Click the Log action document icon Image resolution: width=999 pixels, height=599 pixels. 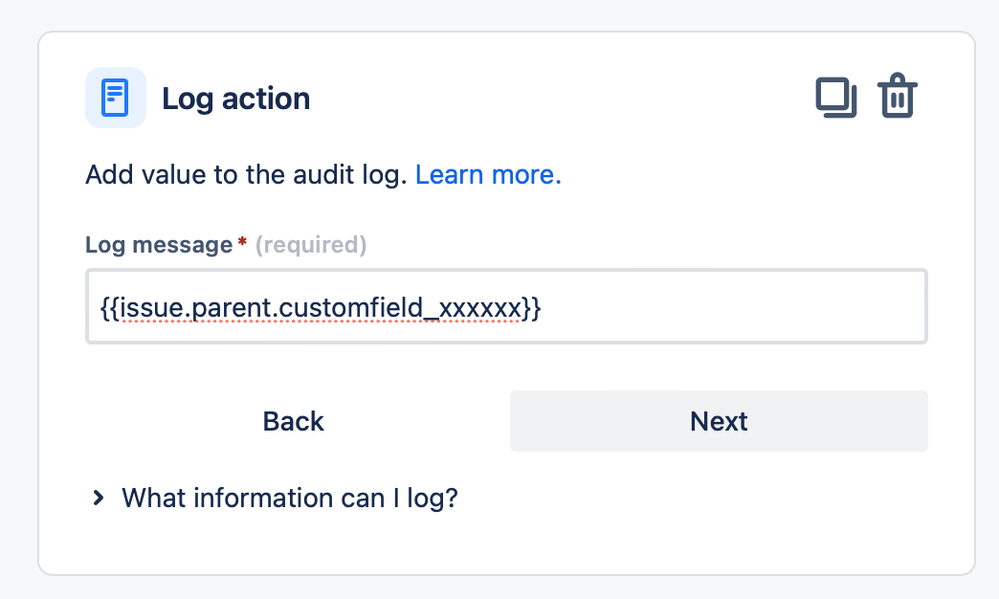(116, 97)
